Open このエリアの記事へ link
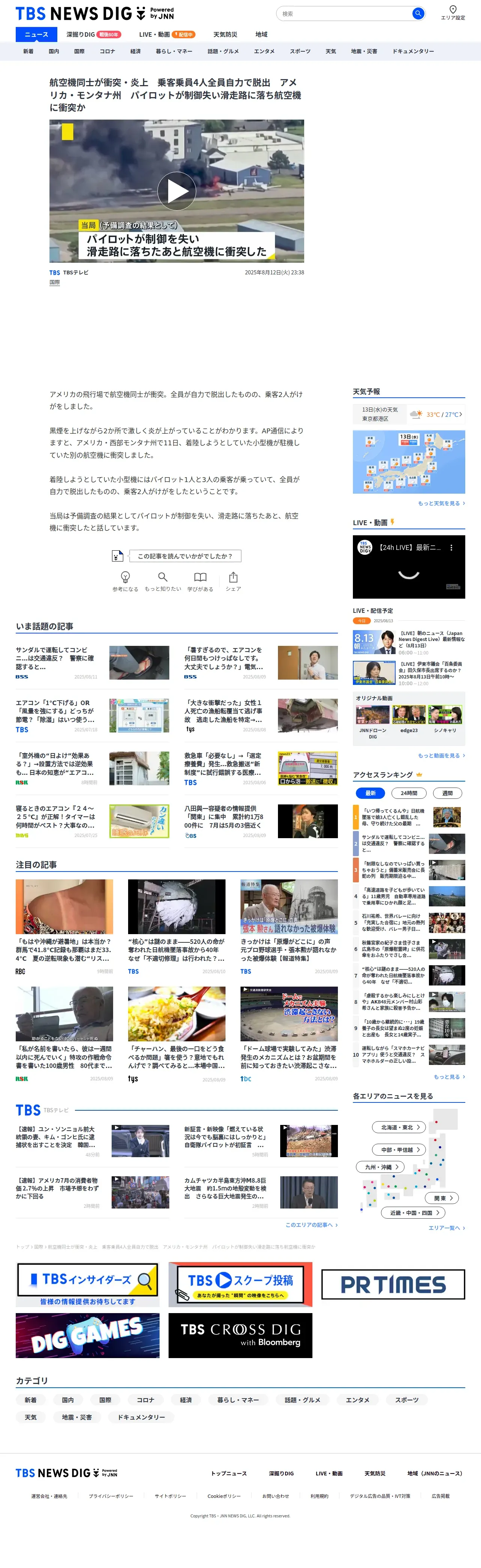Screen dimensions: 481x1568 coord(311,1225)
